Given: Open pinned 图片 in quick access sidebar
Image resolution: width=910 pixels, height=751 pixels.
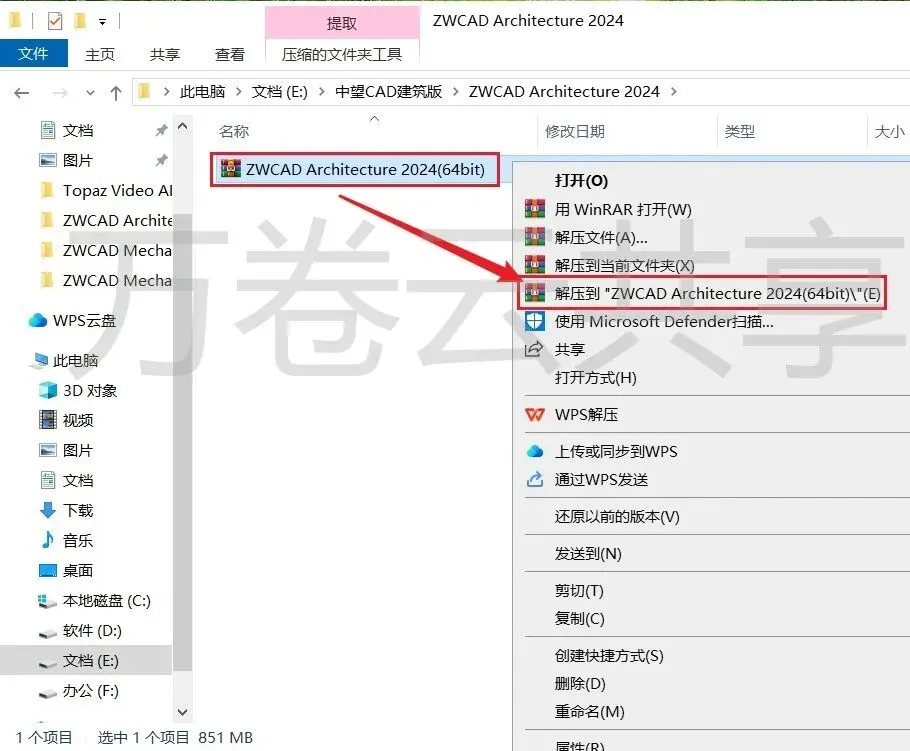Looking at the screenshot, I should click(x=78, y=160).
